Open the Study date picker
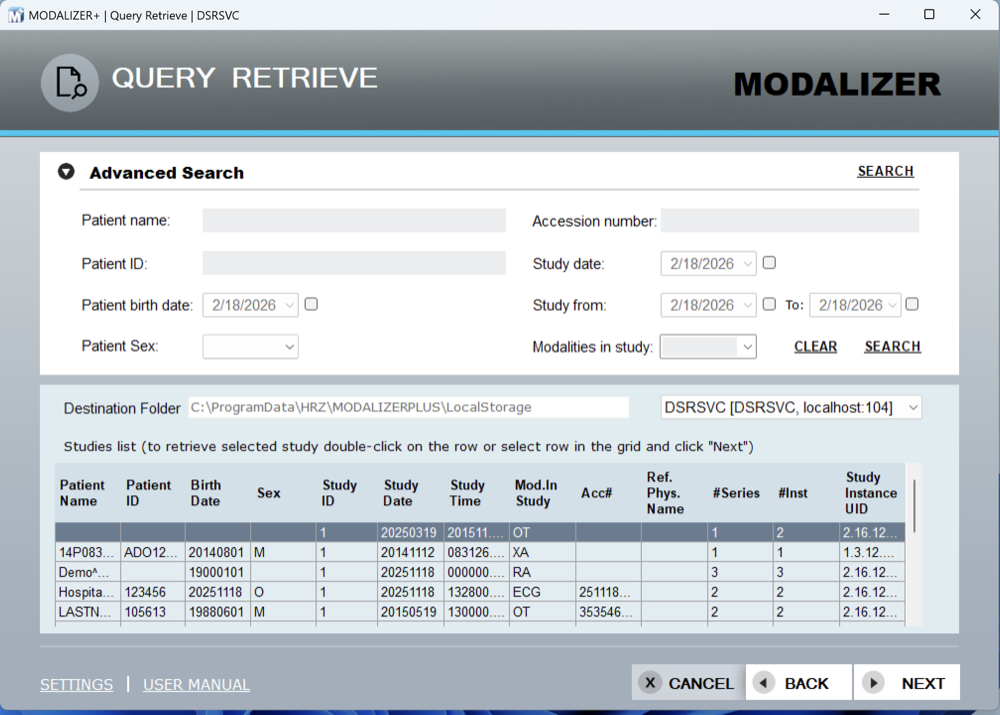The height and width of the screenshot is (715, 1000). click(709, 263)
